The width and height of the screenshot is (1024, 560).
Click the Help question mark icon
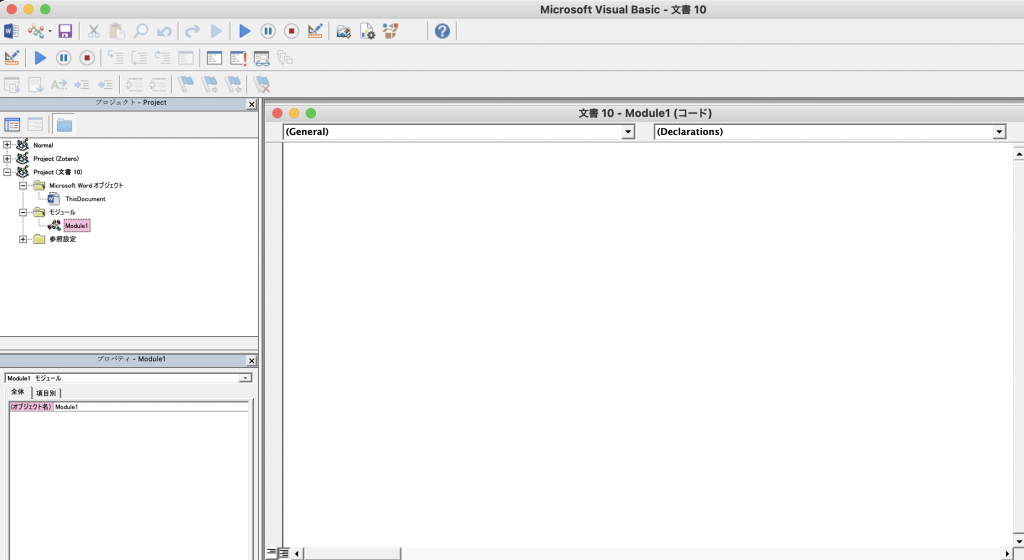tap(442, 31)
